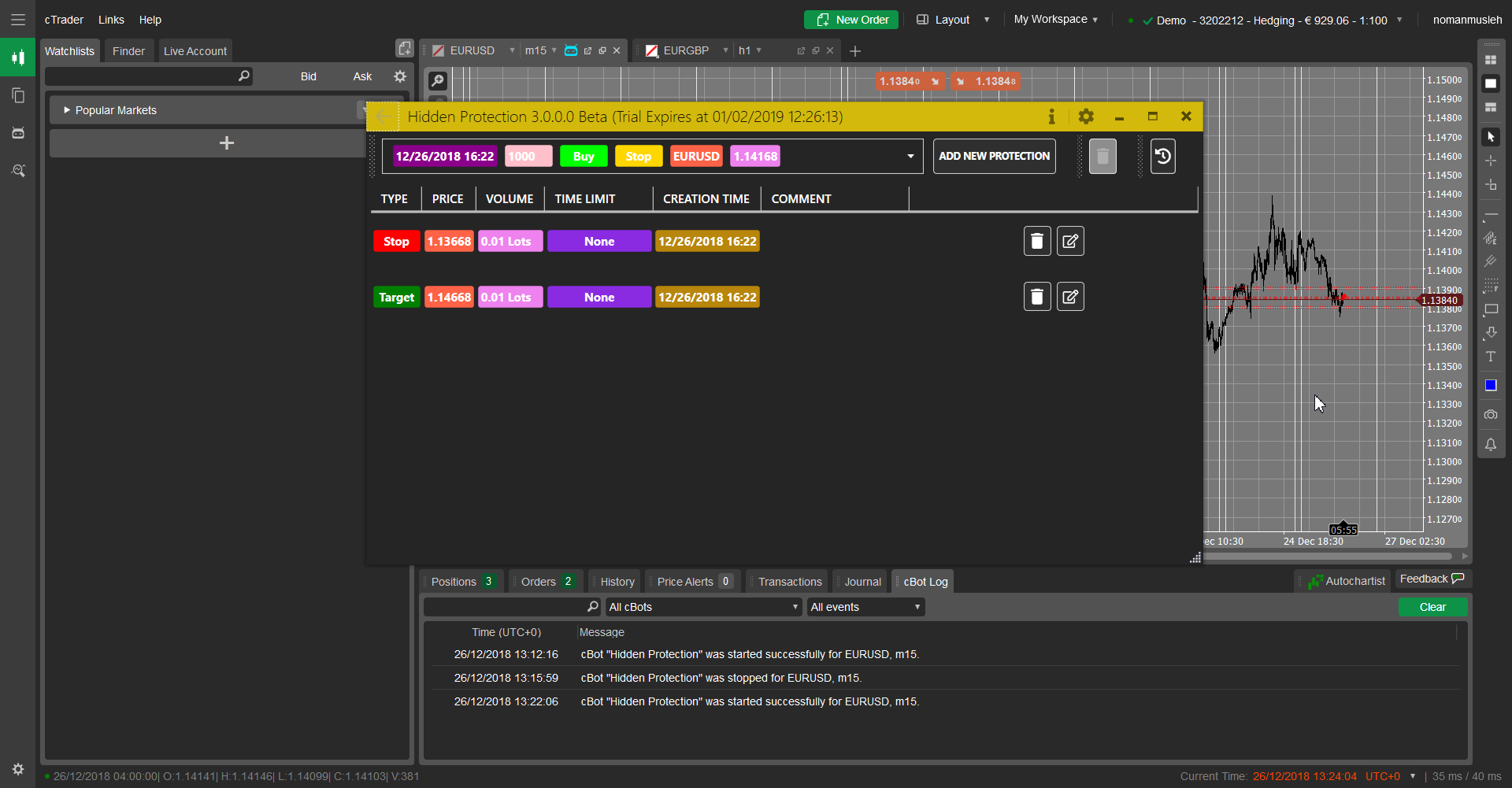Add a new chart tab with plus

coord(855,51)
